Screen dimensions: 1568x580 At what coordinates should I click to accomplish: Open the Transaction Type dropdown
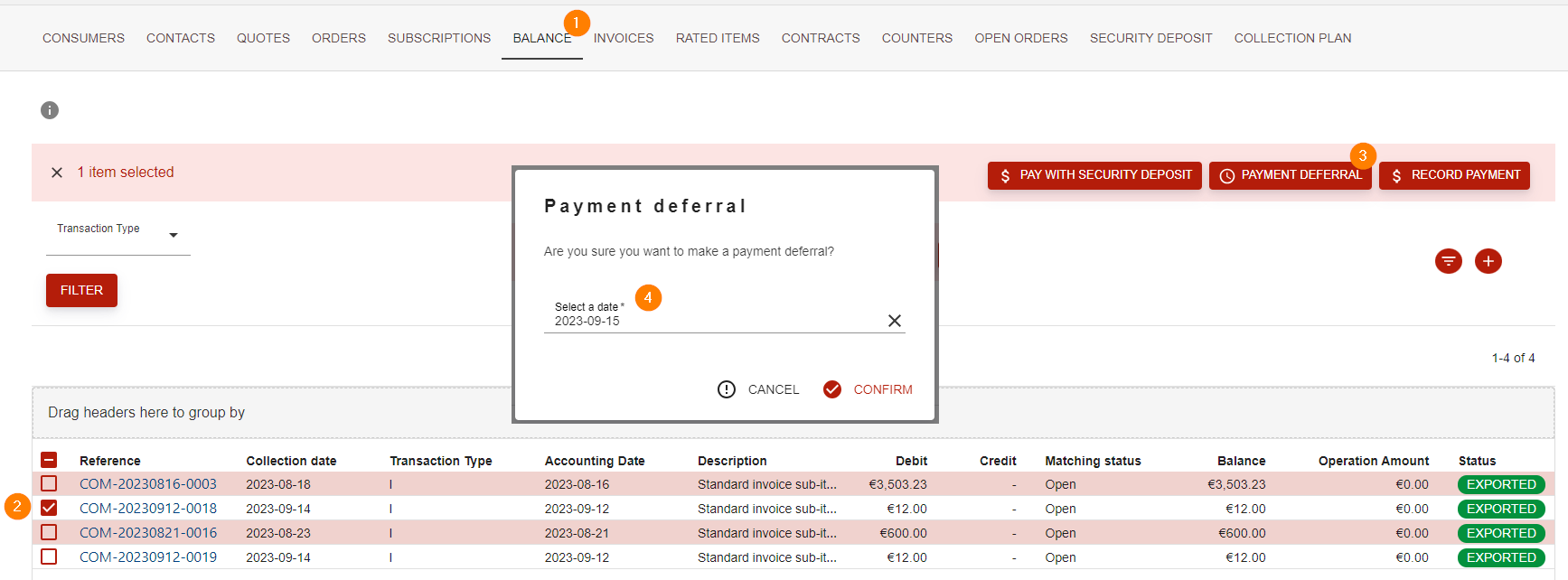[x=118, y=235]
